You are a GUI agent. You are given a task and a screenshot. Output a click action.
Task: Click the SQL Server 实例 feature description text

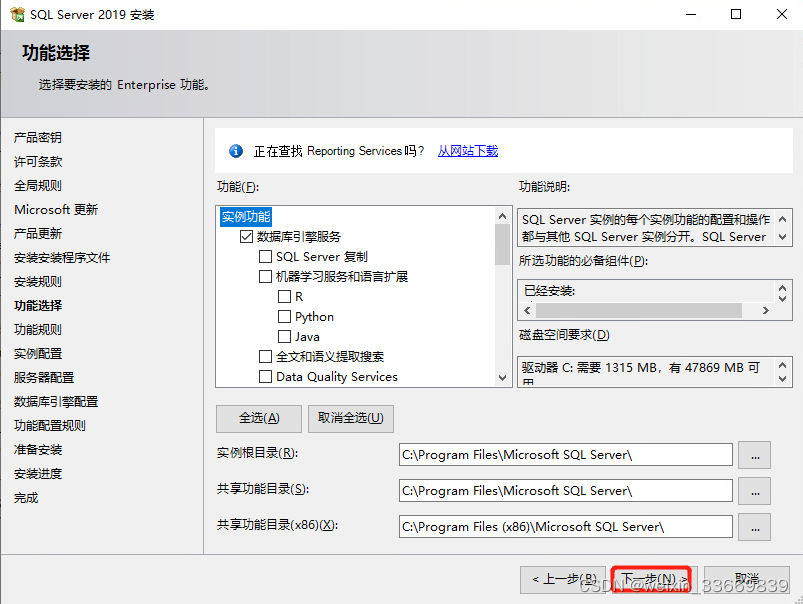click(x=645, y=228)
